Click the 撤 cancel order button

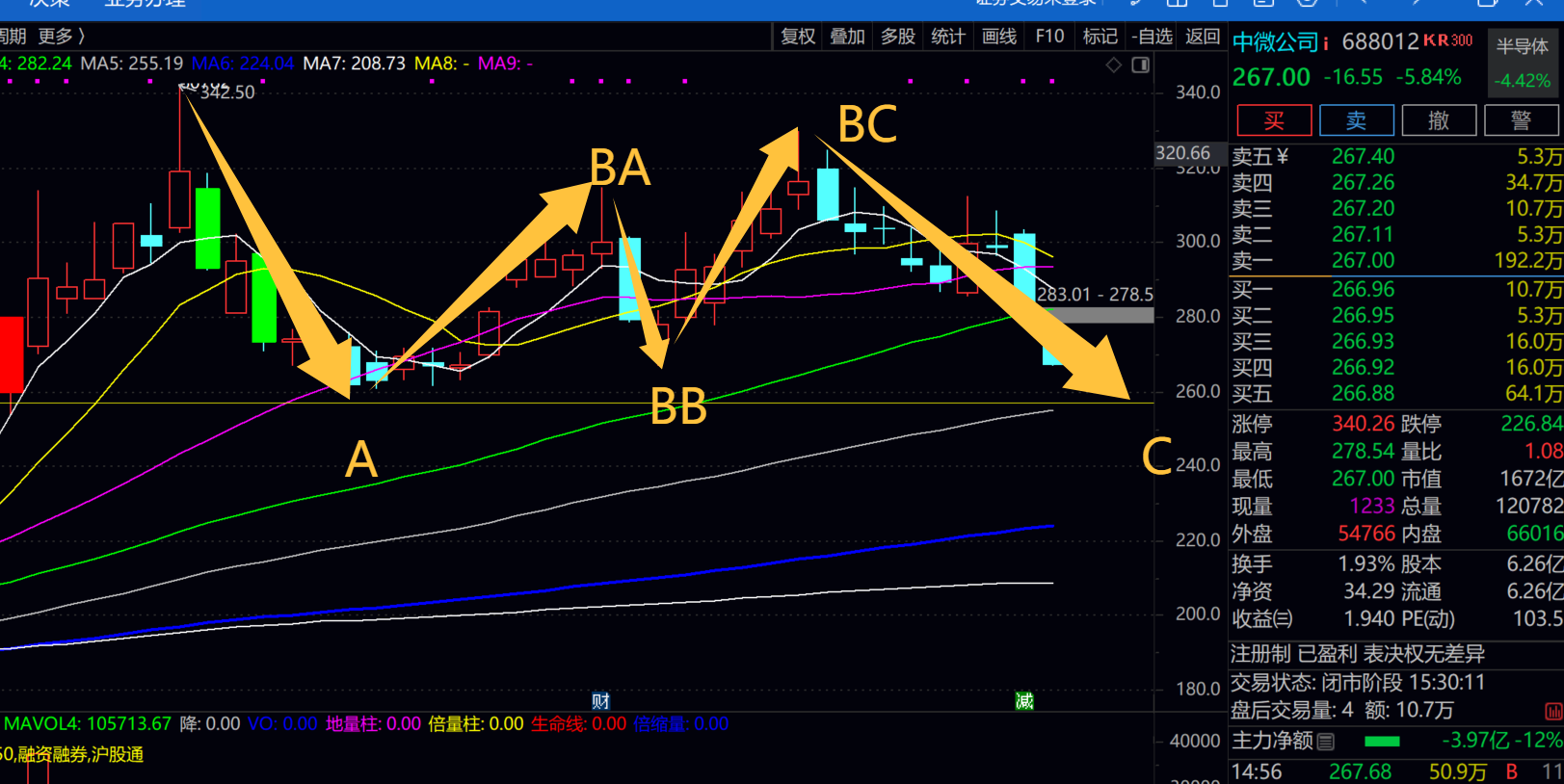pyautogui.click(x=1439, y=120)
